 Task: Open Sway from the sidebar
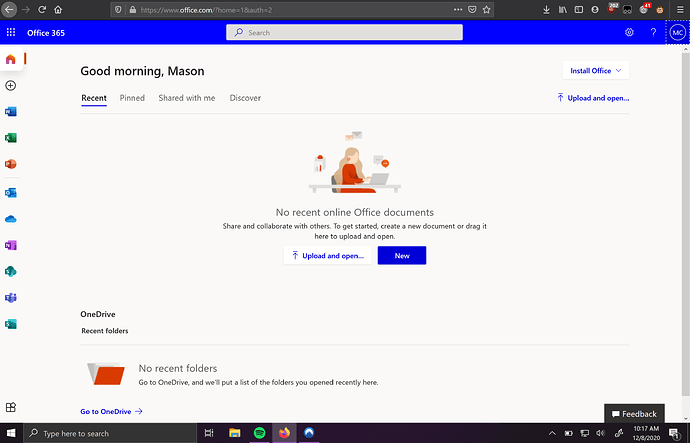(x=11, y=324)
